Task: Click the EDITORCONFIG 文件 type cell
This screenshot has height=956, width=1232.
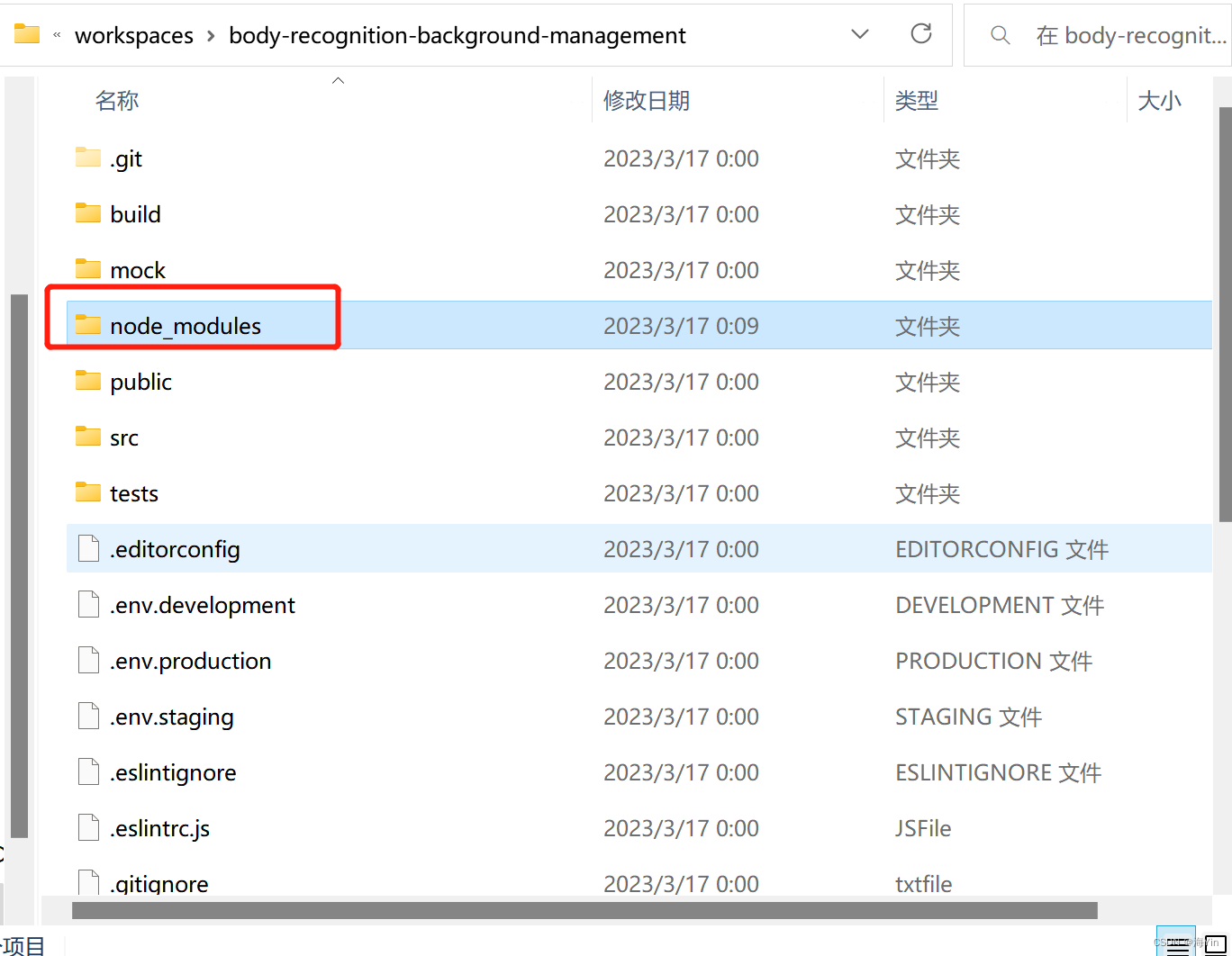Action: point(1001,549)
